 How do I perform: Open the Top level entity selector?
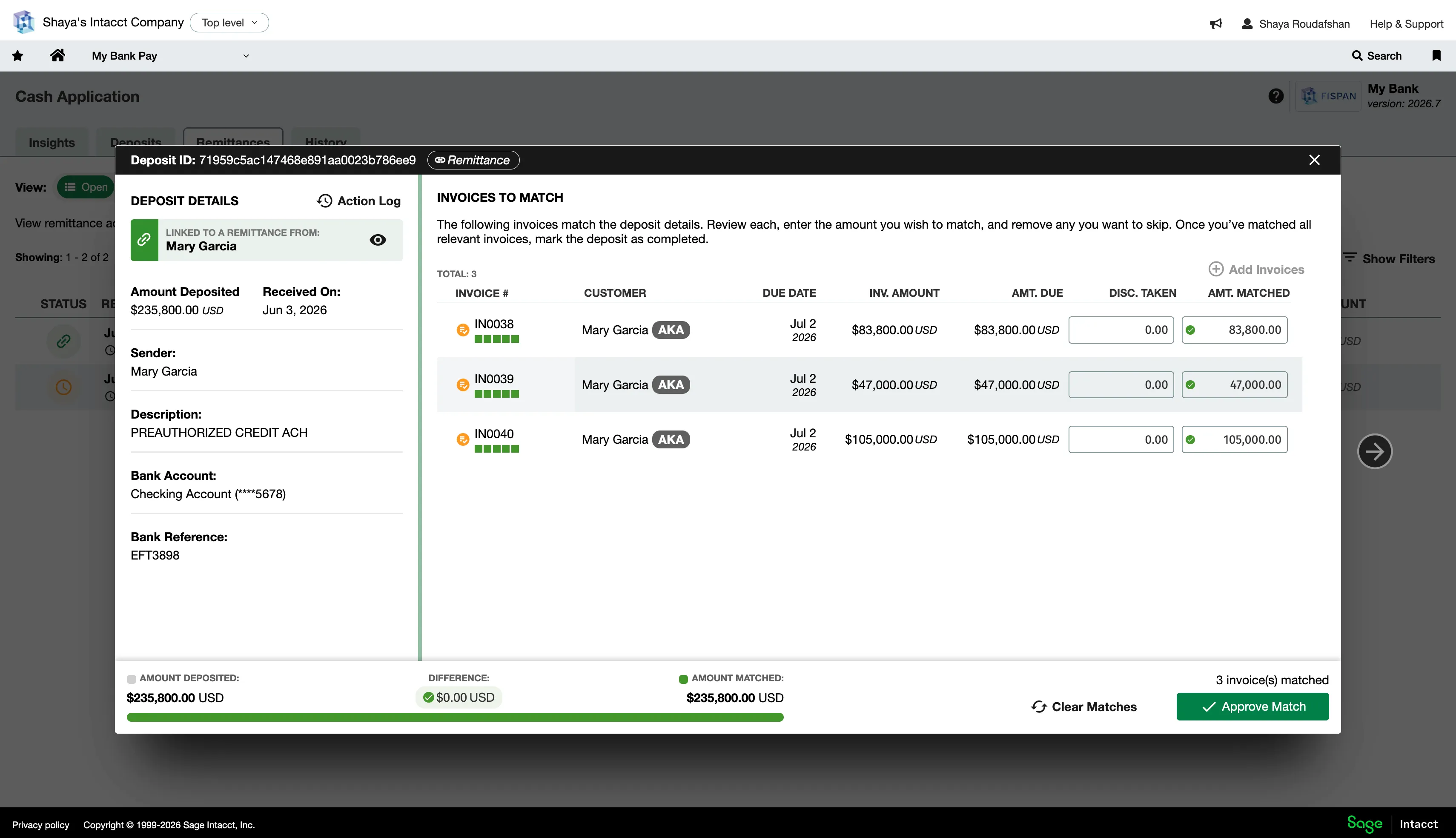tap(229, 23)
